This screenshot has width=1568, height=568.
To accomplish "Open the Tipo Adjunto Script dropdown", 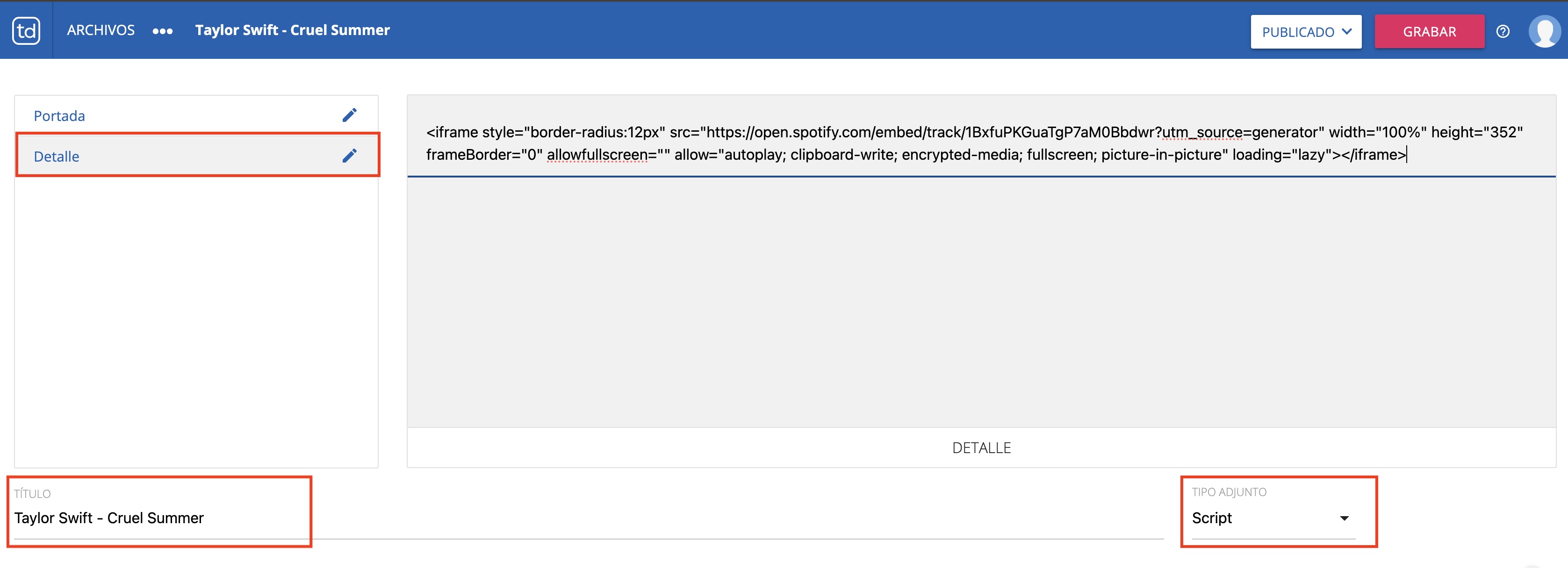I will coord(1272,518).
